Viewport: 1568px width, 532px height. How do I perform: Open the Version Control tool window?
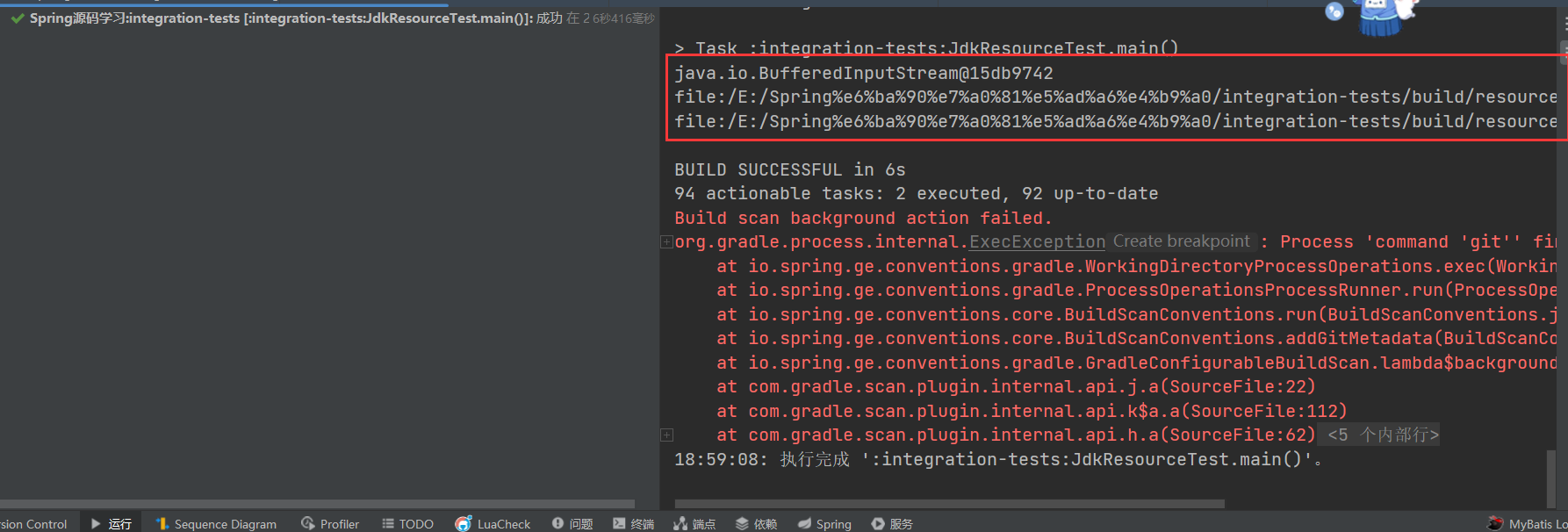click(x=33, y=523)
